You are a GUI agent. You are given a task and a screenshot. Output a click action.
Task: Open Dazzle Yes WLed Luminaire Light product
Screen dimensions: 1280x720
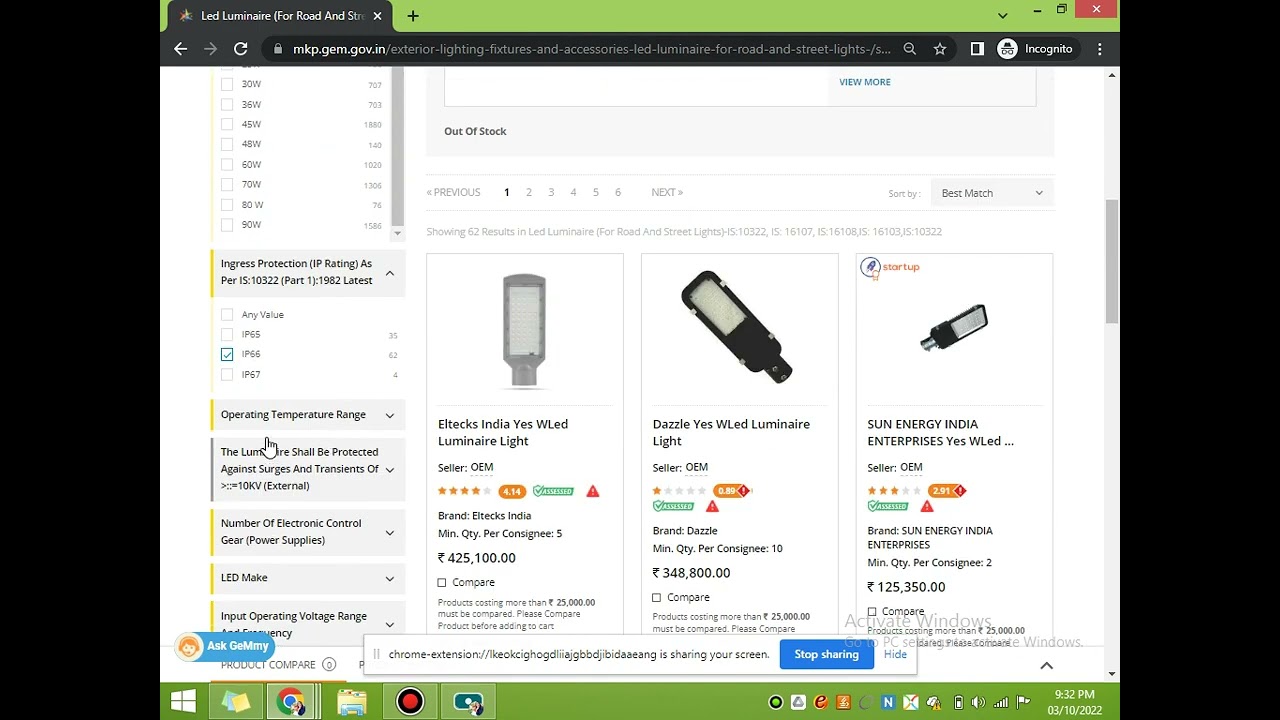click(731, 432)
